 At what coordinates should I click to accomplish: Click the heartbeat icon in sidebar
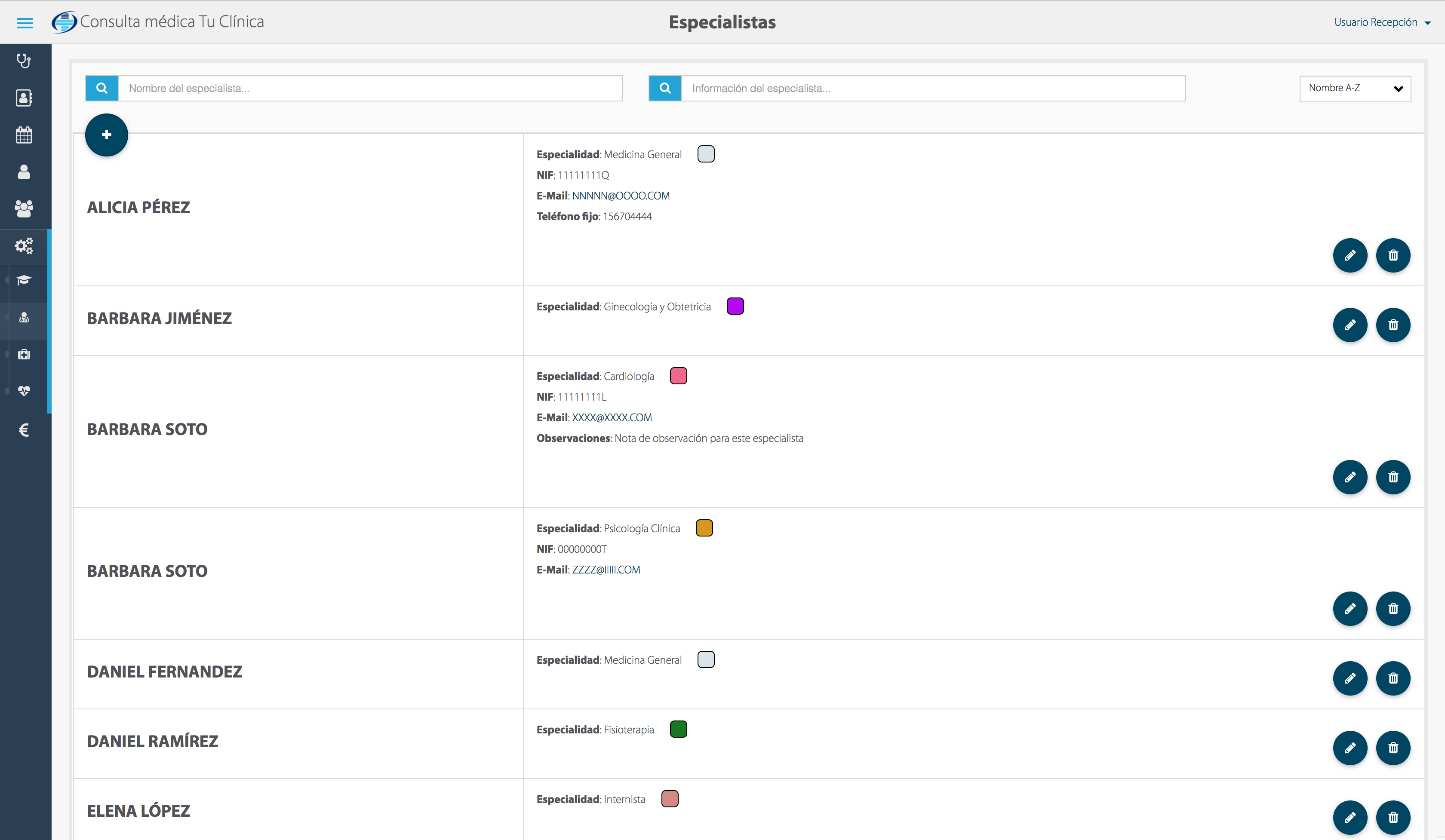[24, 391]
